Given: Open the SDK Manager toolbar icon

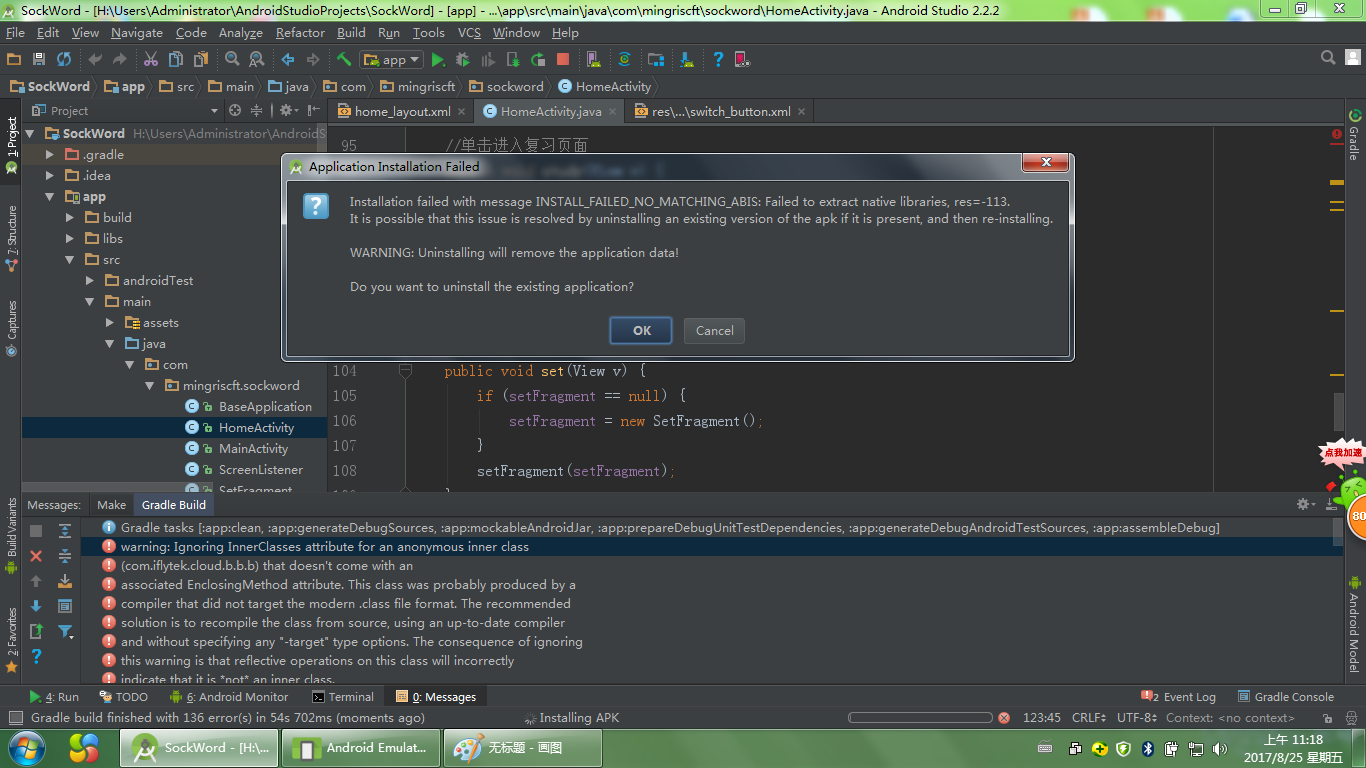Looking at the screenshot, I should click(x=687, y=60).
